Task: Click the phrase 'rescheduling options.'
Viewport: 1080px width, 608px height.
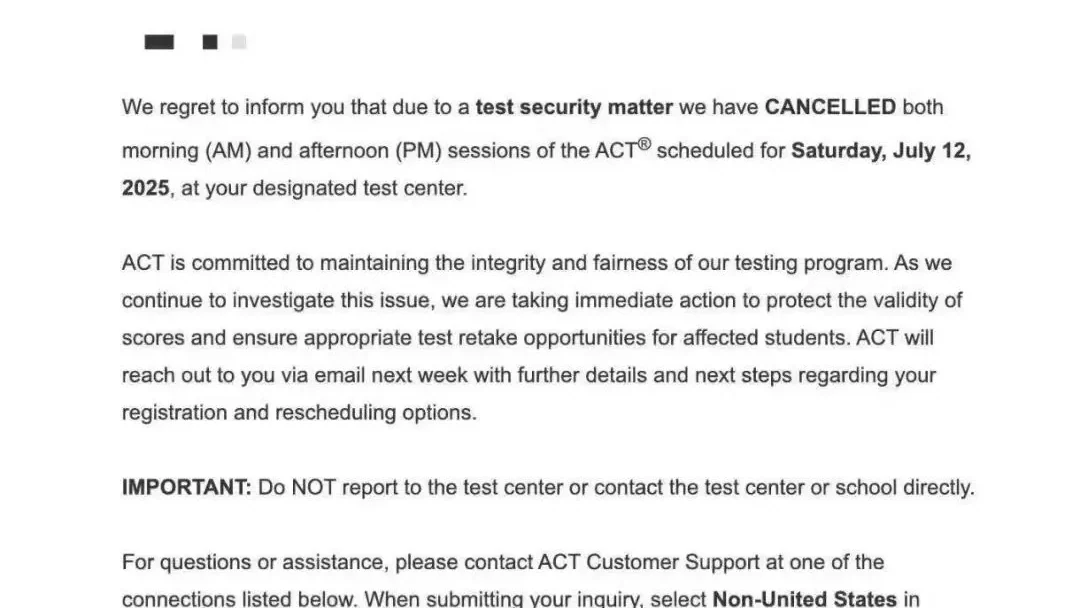Action: click(375, 412)
